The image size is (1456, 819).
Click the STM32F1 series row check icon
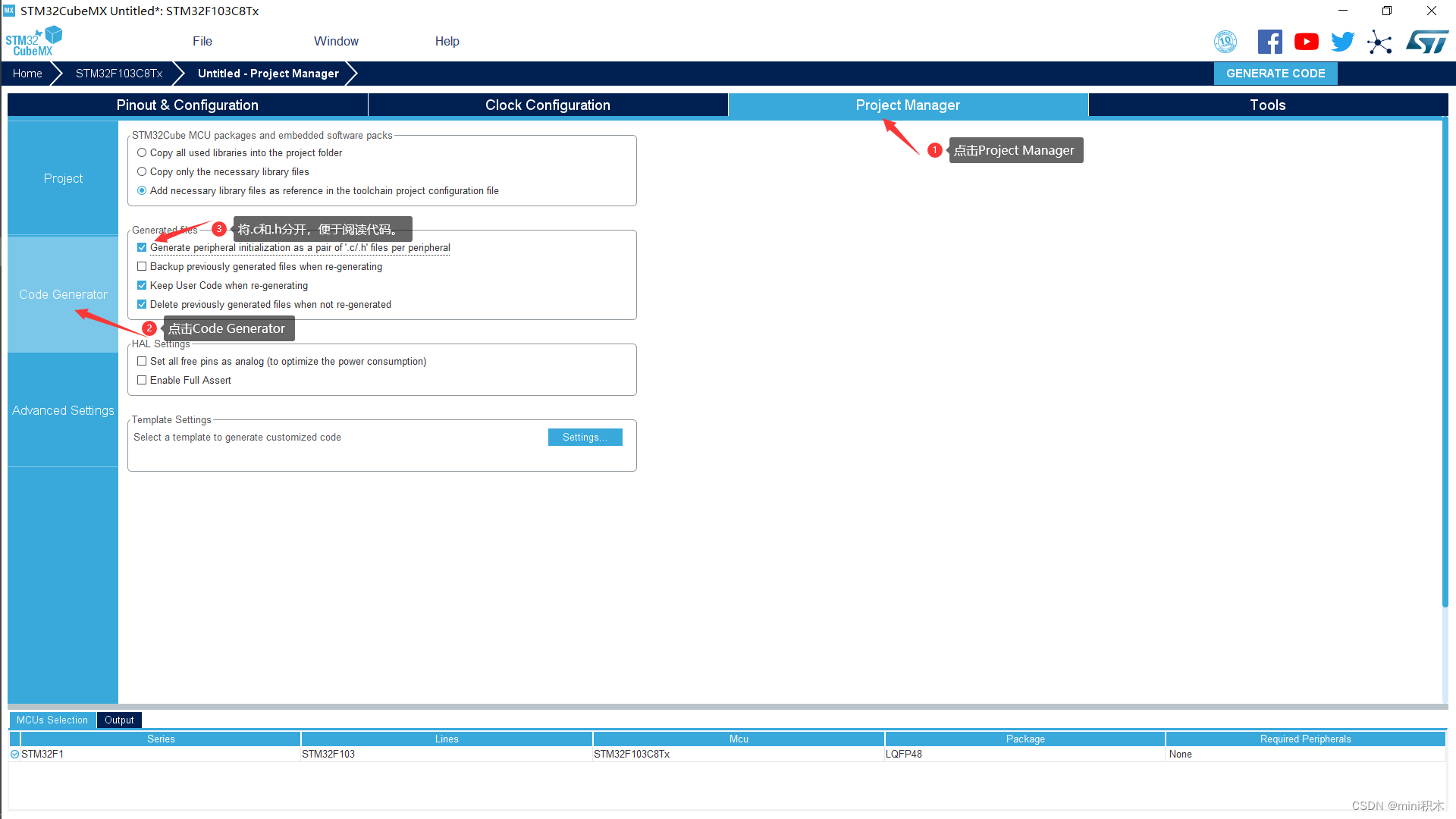pyautogui.click(x=14, y=754)
